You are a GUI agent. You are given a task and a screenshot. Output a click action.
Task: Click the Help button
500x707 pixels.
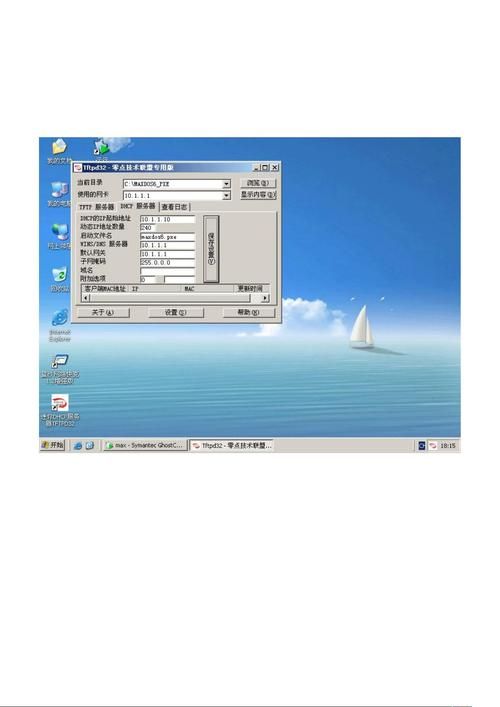248,312
